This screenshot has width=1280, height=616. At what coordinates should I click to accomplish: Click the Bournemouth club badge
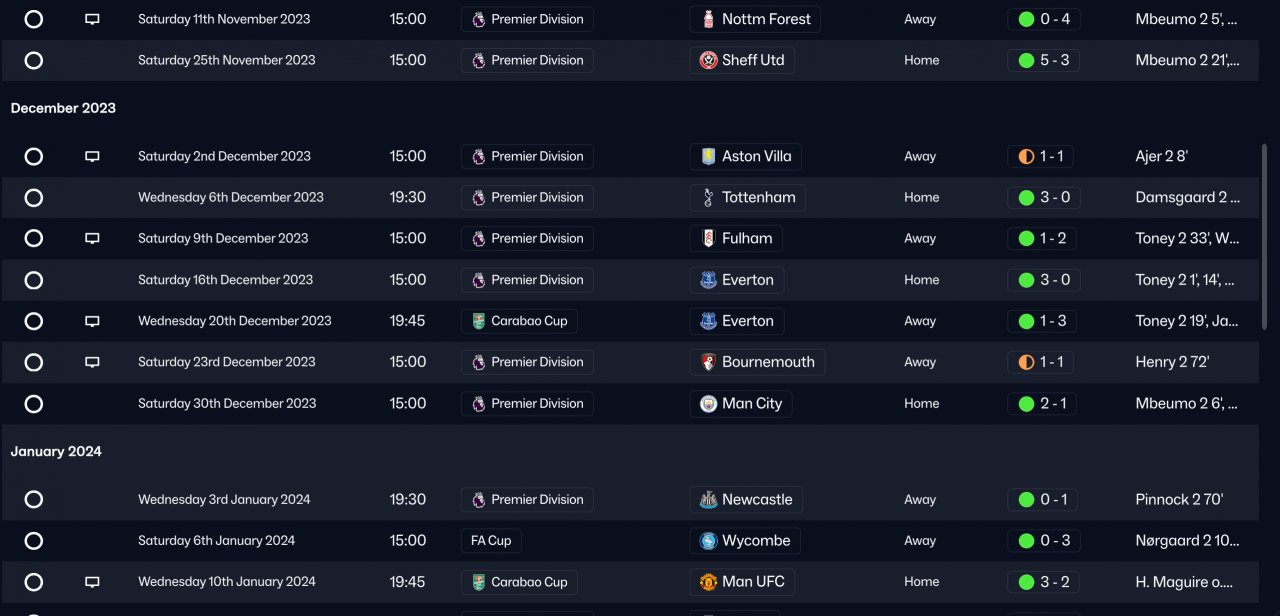pyautogui.click(x=708, y=362)
